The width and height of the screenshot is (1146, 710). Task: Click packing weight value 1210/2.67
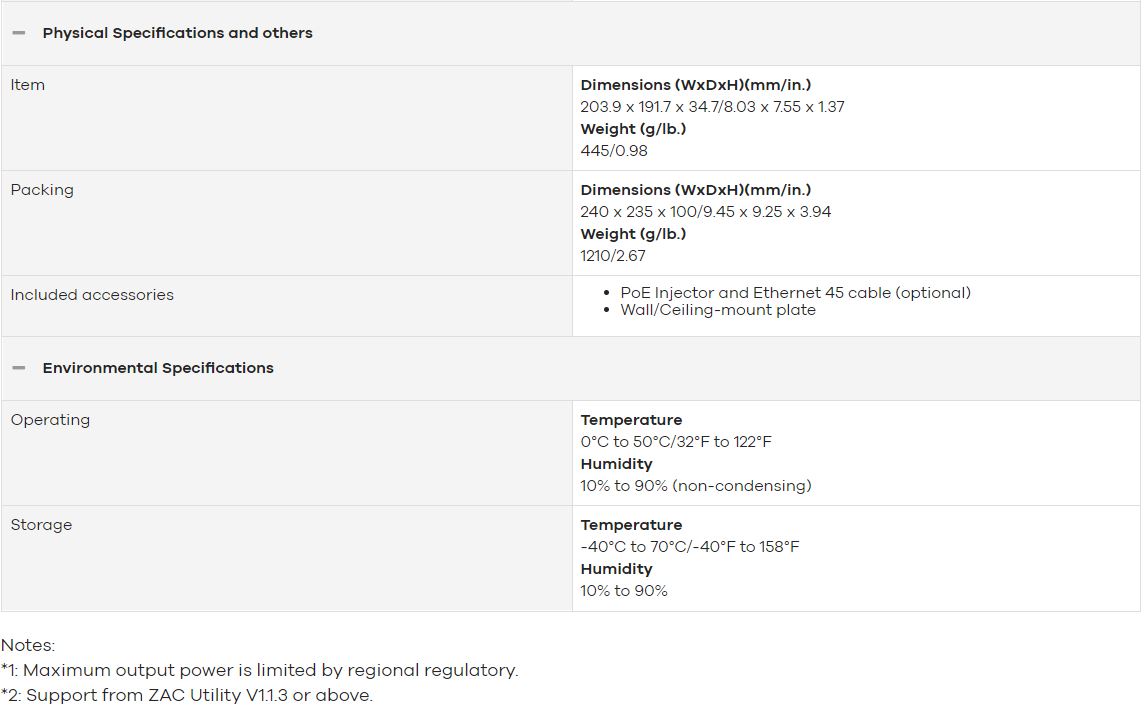tap(613, 256)
